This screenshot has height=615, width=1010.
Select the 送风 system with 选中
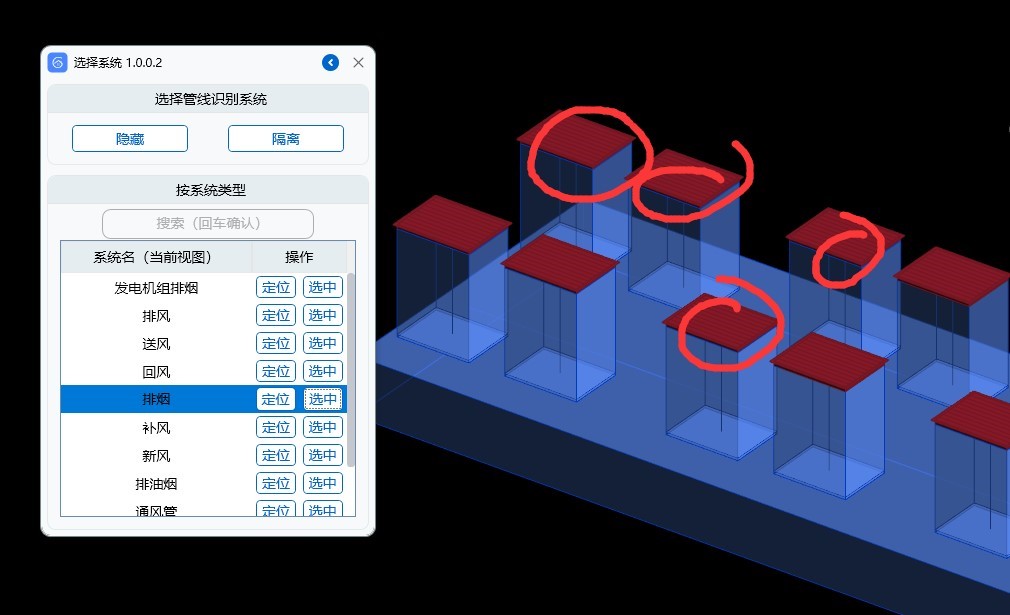322,344
